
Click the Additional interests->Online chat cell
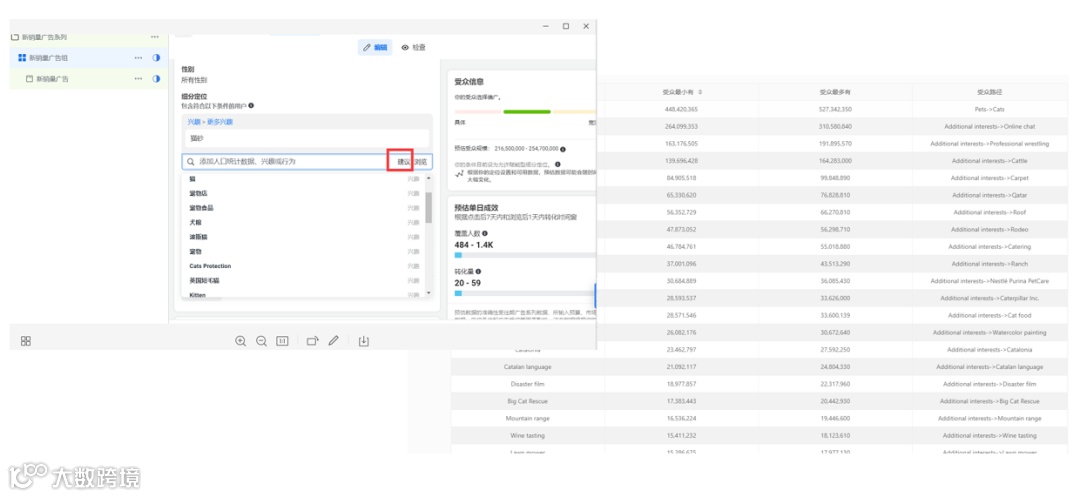[x=989, y=127]
